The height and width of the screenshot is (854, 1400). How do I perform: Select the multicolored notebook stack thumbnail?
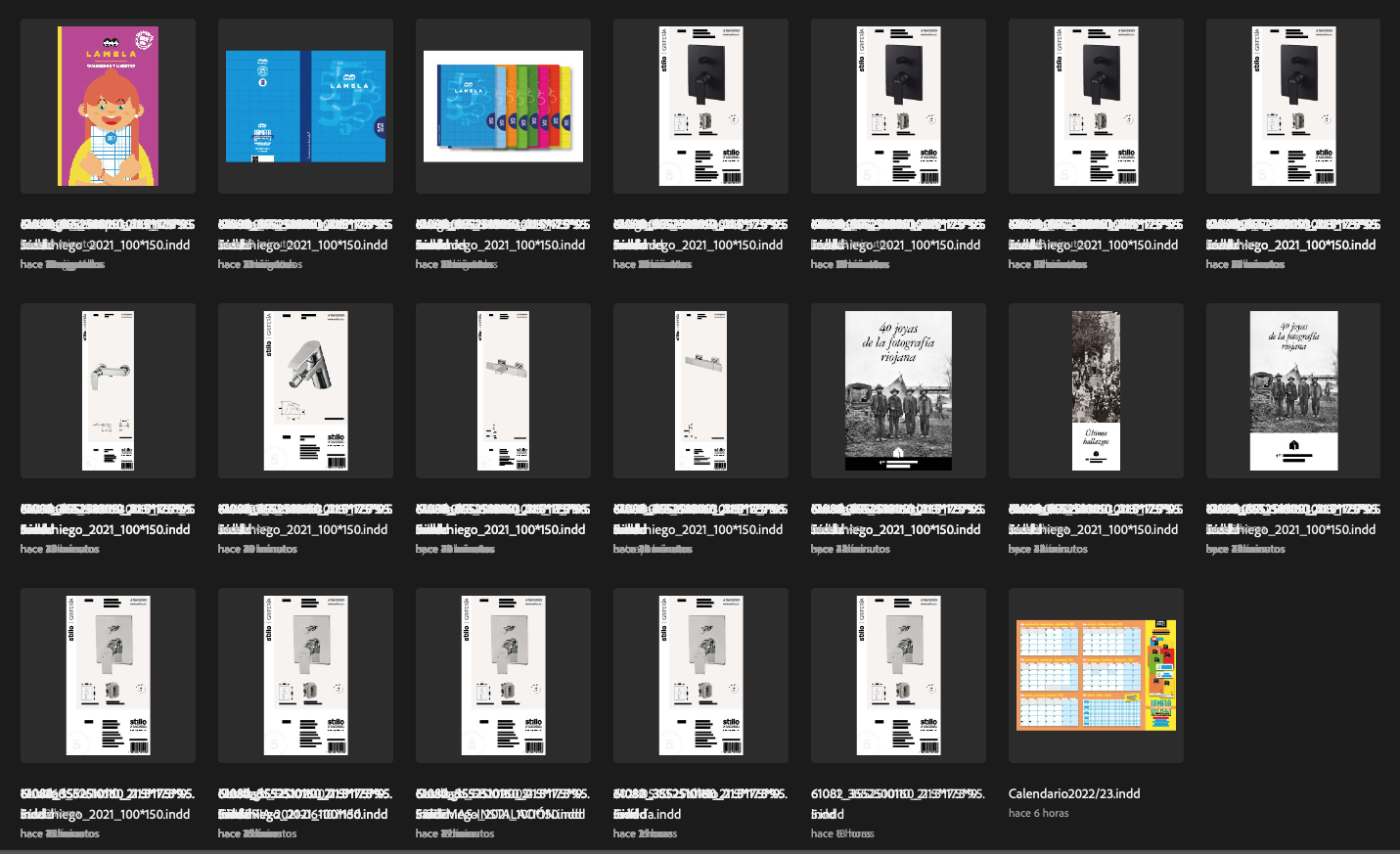pyautogui.click(x=503, y=106)
